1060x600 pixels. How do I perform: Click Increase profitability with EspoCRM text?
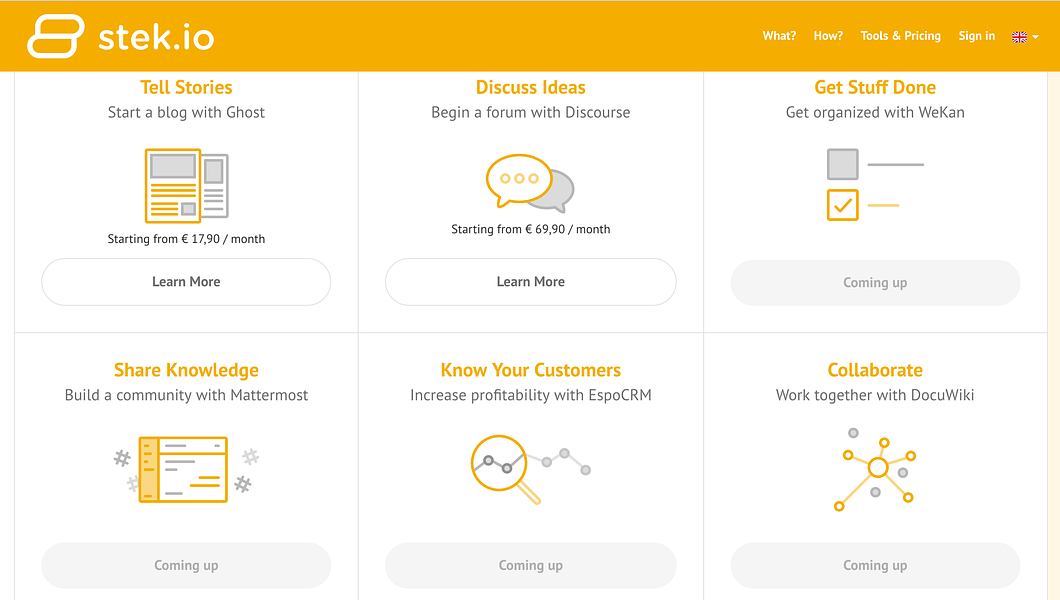(x=531, y=395)
